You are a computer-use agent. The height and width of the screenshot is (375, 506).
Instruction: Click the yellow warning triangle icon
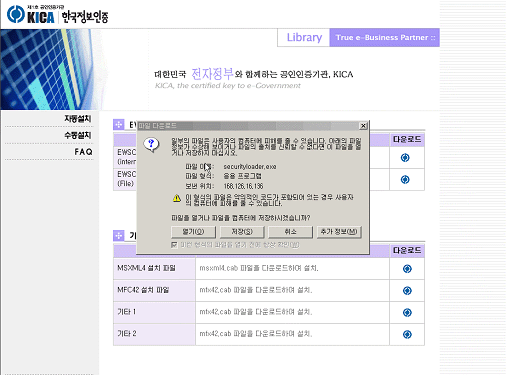(x=177, y=198)
